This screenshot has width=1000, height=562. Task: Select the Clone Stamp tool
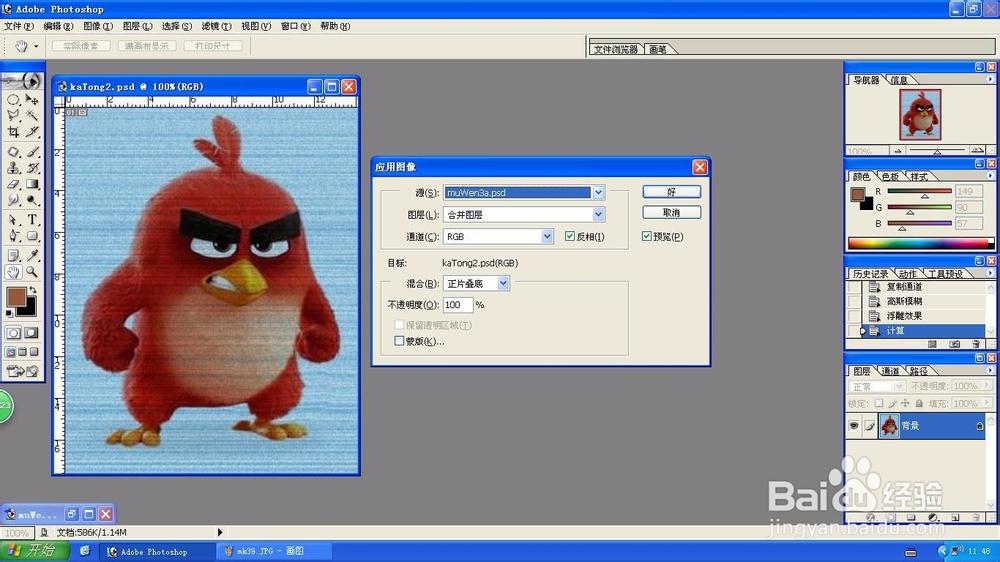(x=13, y=168)
